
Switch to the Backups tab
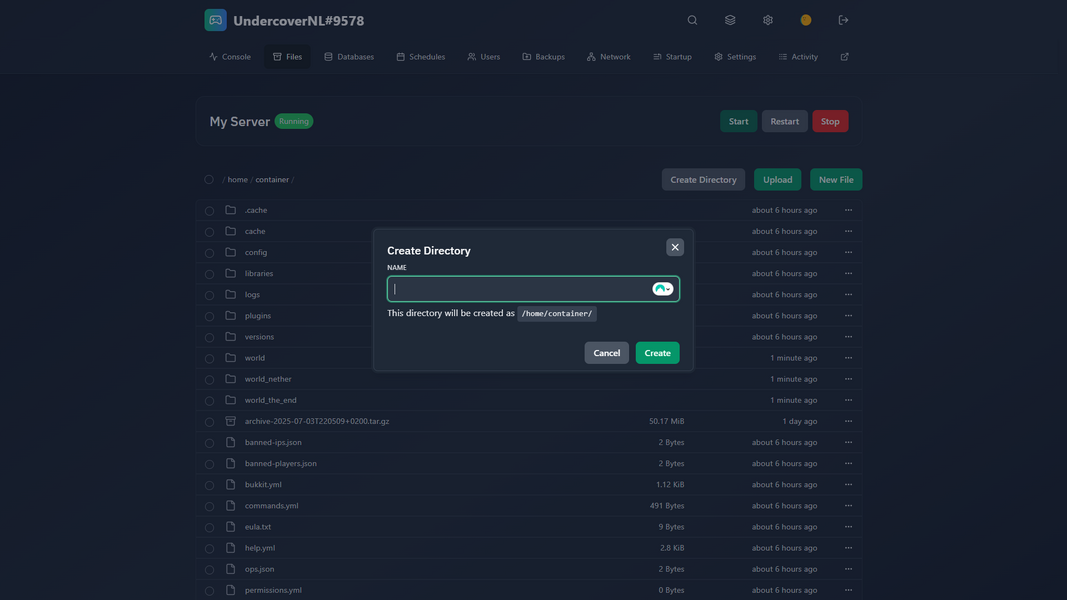(x=543, y=56)
